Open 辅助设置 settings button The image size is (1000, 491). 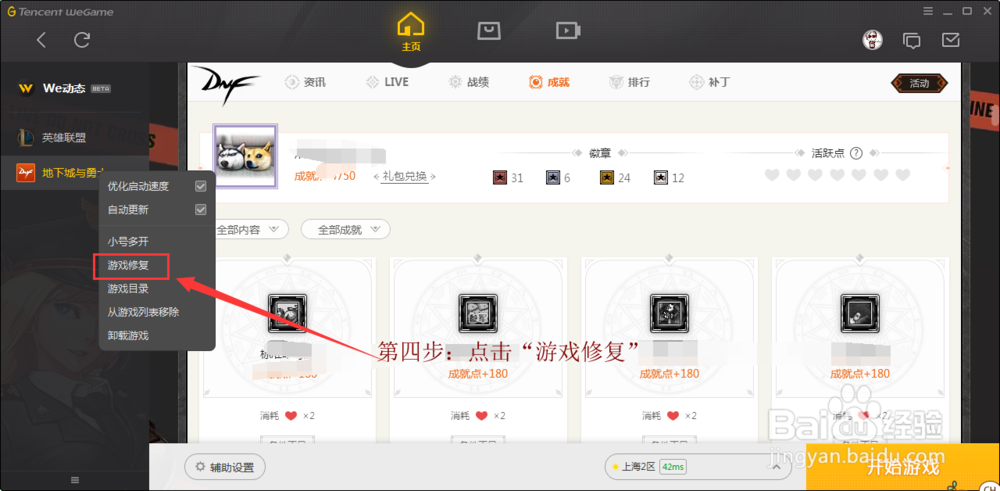click(x=224, y=467)
